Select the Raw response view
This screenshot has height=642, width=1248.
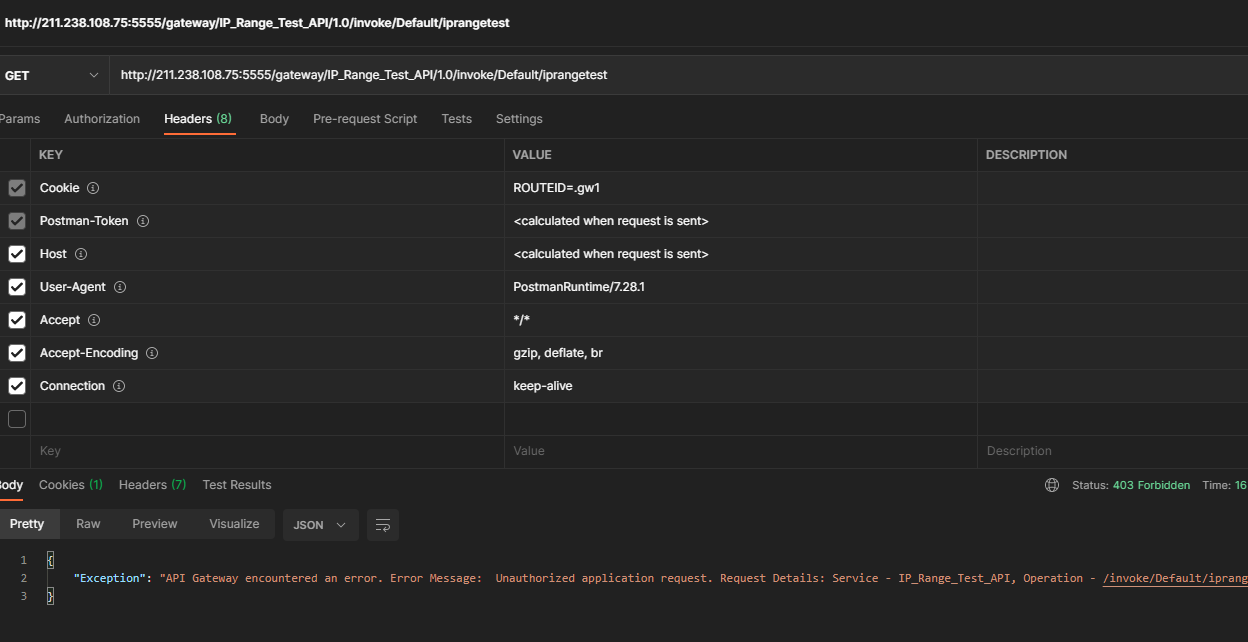(x=88, y=524)
